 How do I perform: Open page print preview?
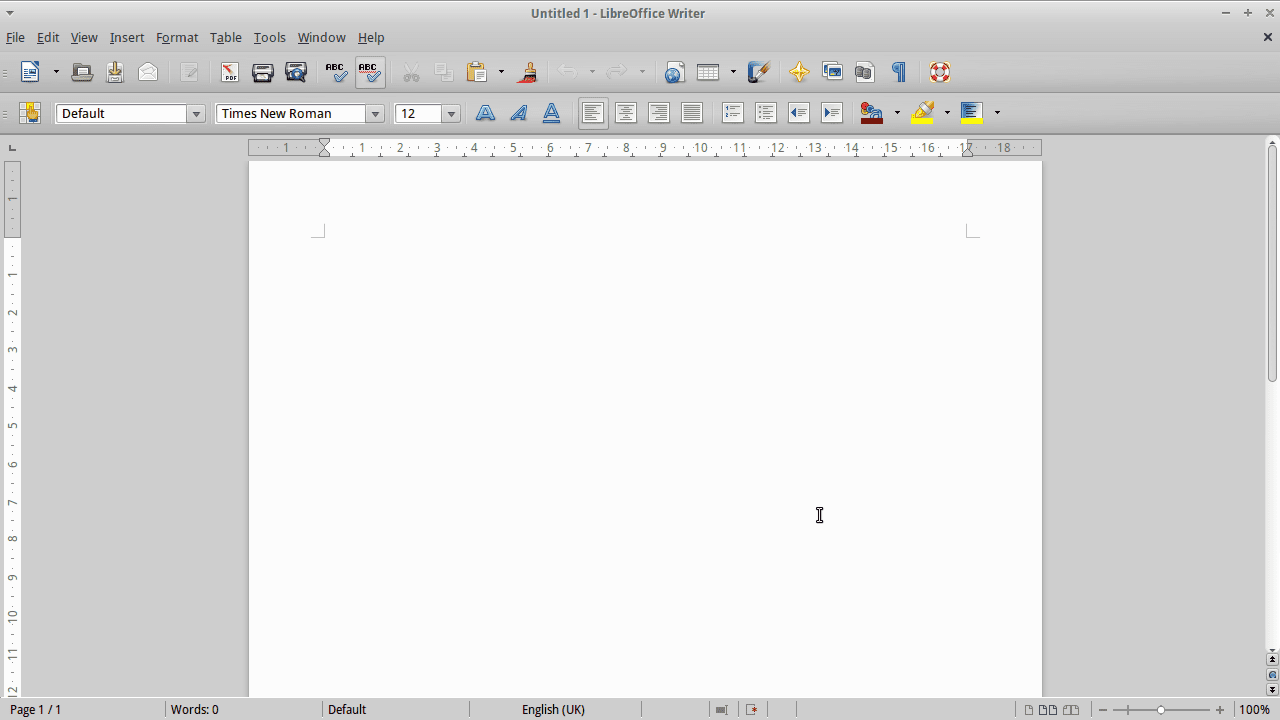tap(296, 72)
